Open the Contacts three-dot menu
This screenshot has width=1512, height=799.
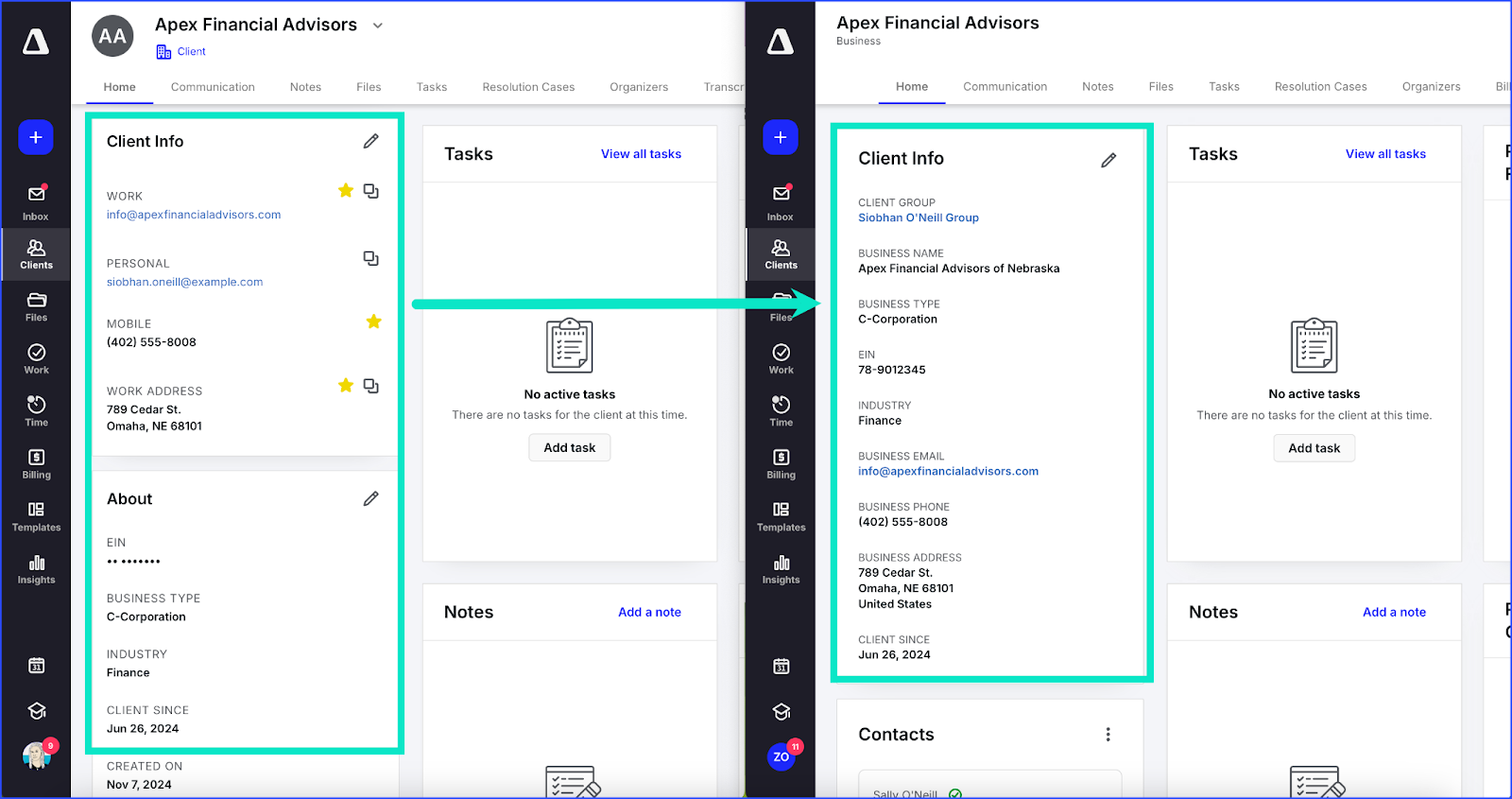1108,735
